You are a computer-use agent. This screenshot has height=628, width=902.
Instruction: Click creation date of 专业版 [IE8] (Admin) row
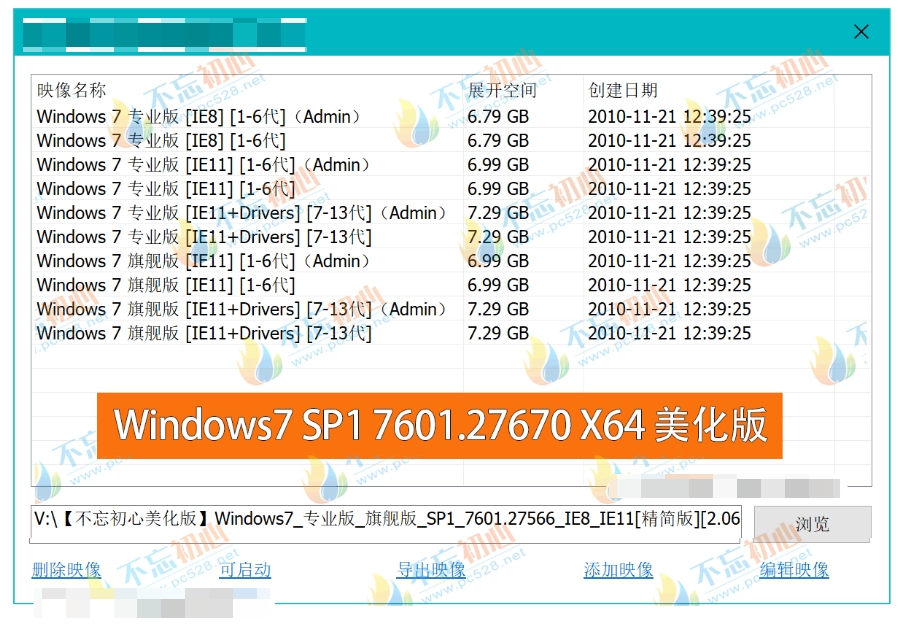pyautogui.click(x=670, y=117)
